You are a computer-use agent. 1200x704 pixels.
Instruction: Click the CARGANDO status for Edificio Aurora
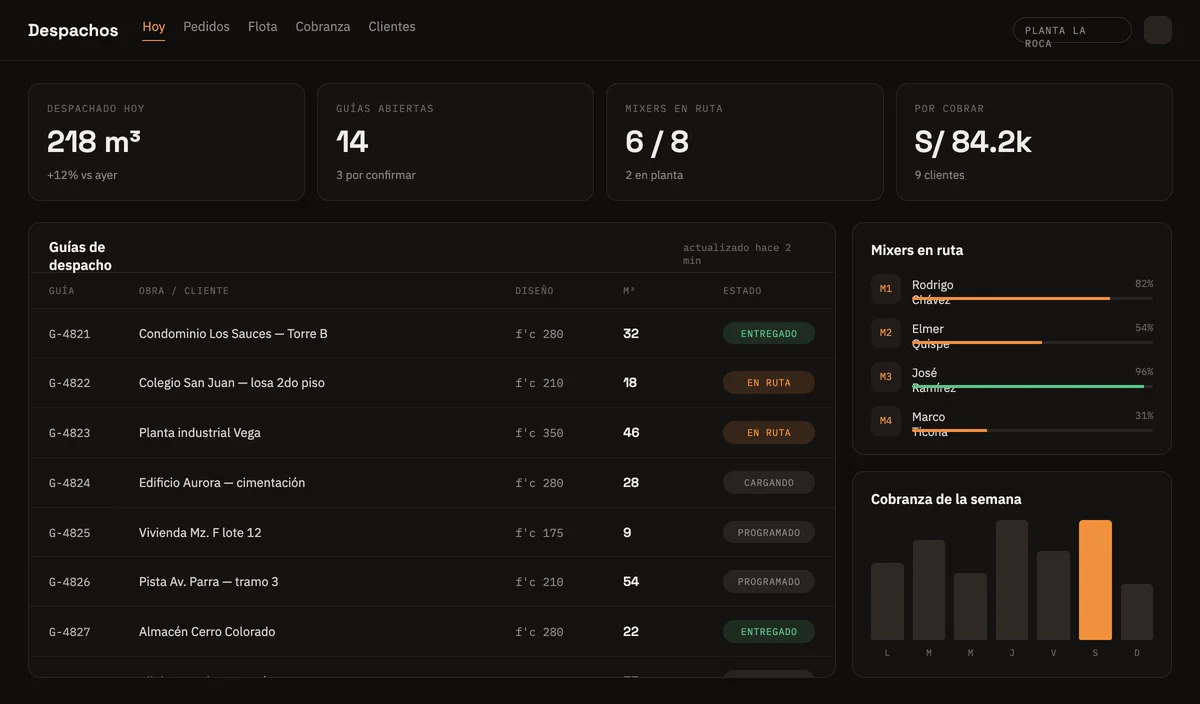point(769,483)
